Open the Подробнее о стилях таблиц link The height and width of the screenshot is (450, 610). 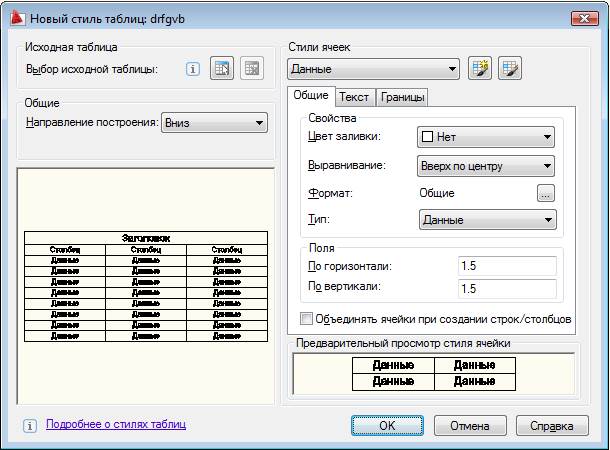coord(116,424)
